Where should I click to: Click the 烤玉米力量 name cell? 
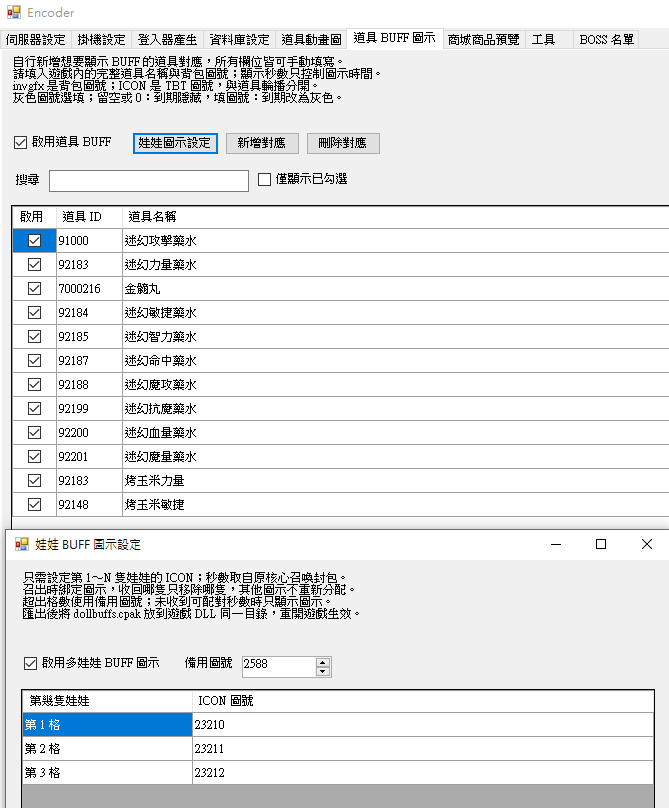pyautogui.click(x=395, y=480)
